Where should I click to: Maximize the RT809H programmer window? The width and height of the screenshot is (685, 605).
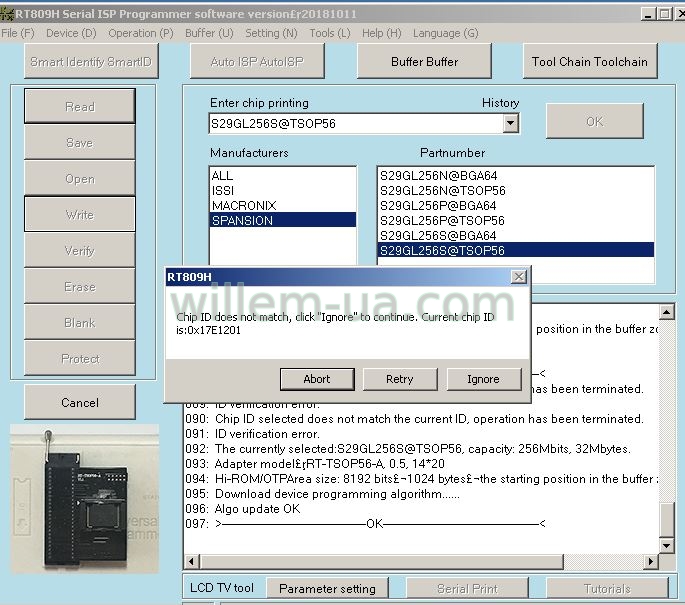pyautogui.click(x=664, y=14)
